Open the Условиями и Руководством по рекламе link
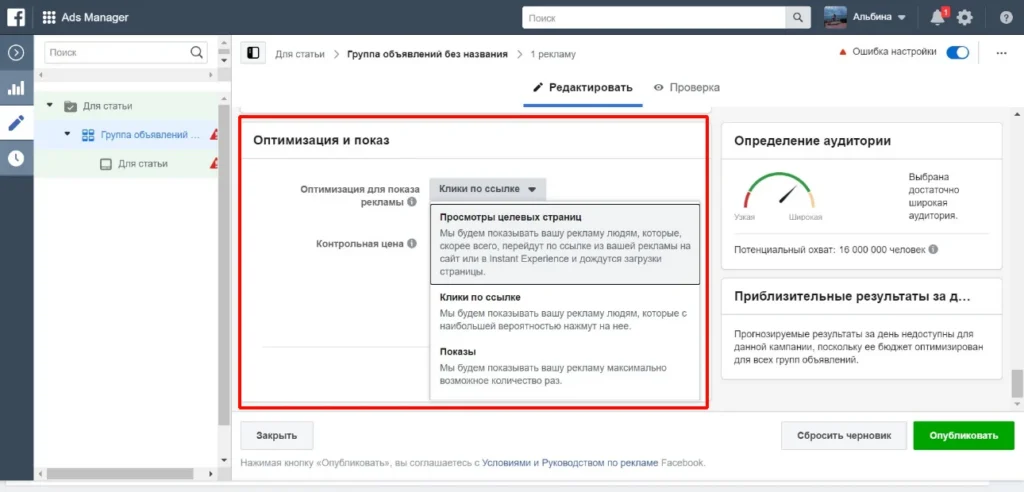Image resolution: width=1024 pixels, height=492 pixels. coord(570,463)
